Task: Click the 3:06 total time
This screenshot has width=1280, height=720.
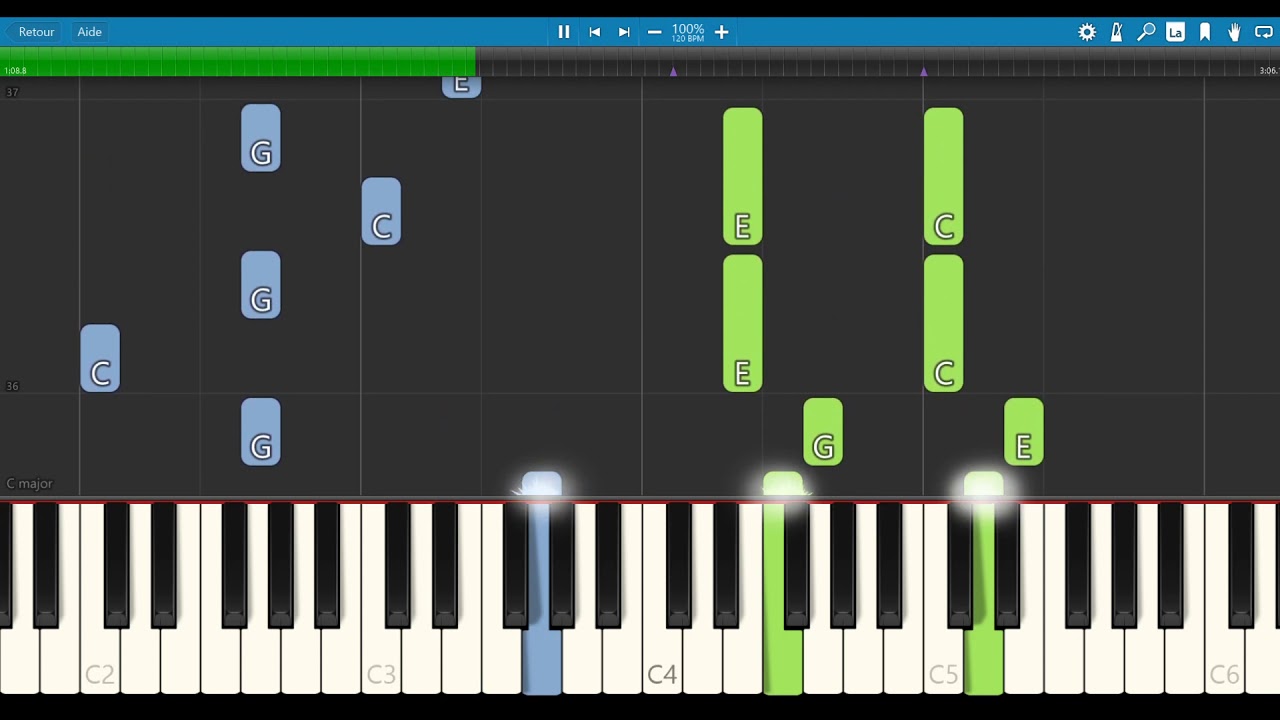Action: click(1267, 71)
